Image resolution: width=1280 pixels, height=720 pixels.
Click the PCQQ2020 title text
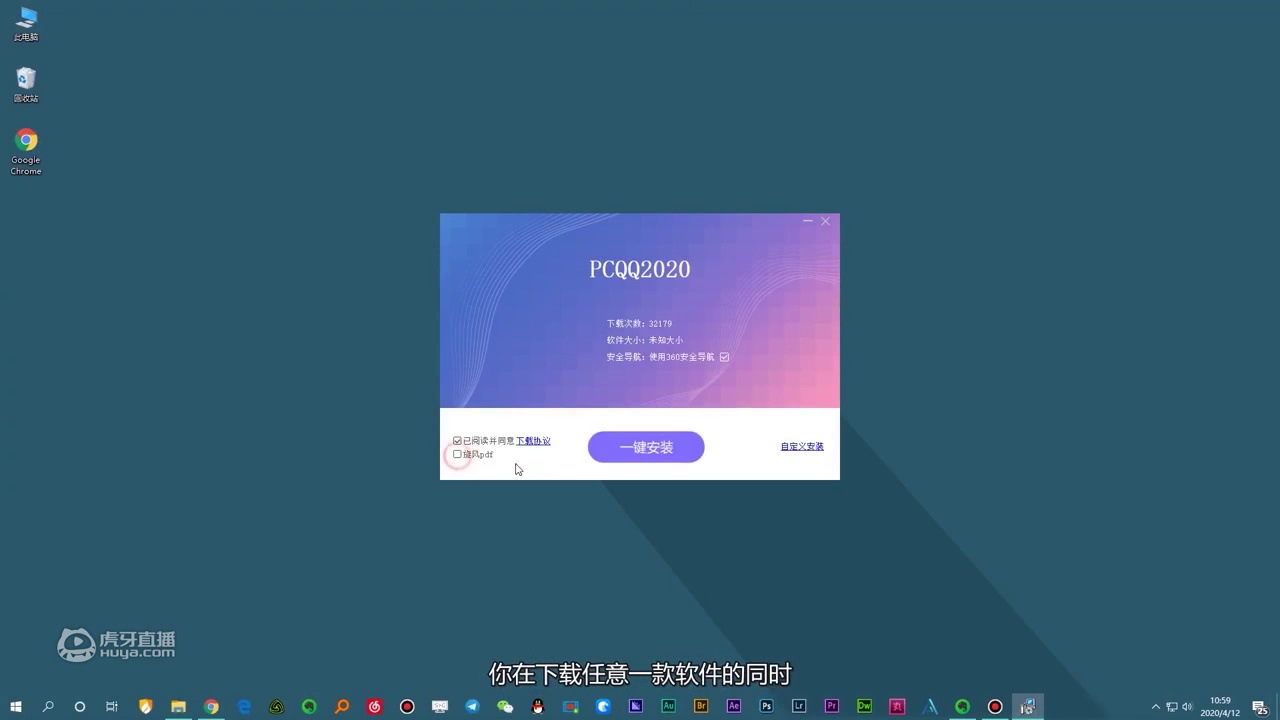click(x=640, y=269)
